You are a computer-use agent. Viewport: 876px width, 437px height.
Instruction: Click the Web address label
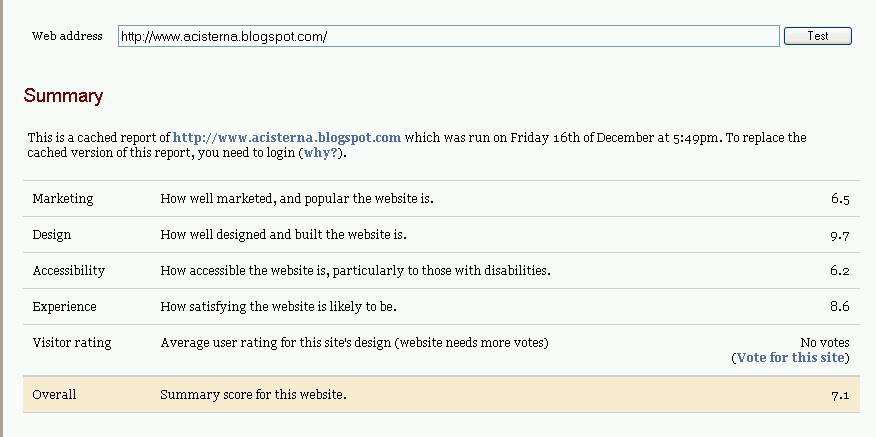point(67,36)
